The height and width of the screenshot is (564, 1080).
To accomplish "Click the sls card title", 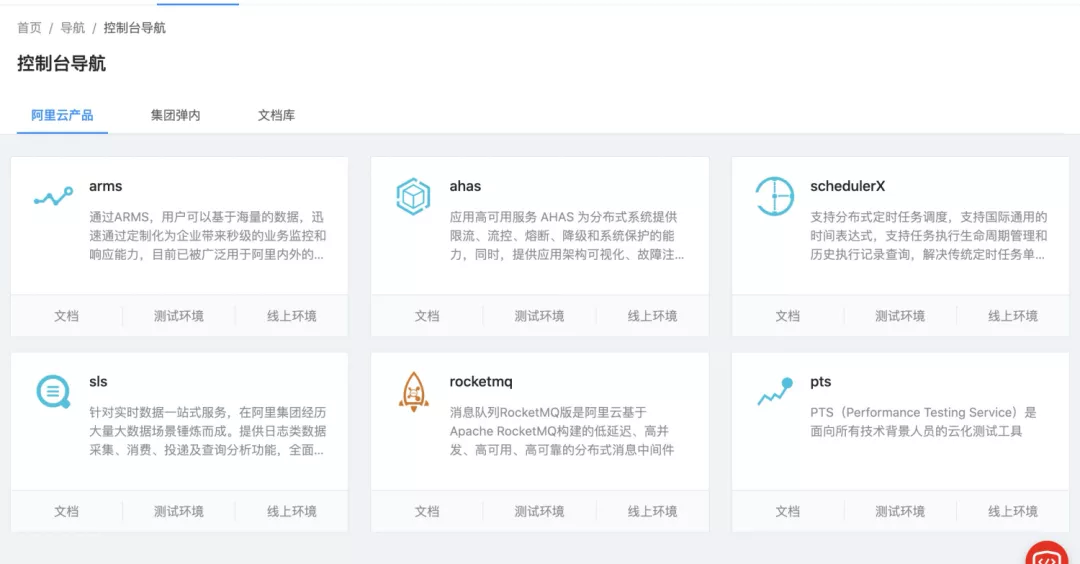I will [x=98, y=382].
